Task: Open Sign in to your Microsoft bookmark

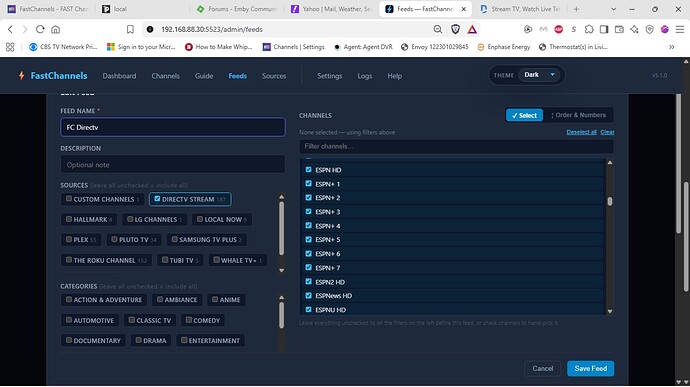Action: click(x=141, y=47)
